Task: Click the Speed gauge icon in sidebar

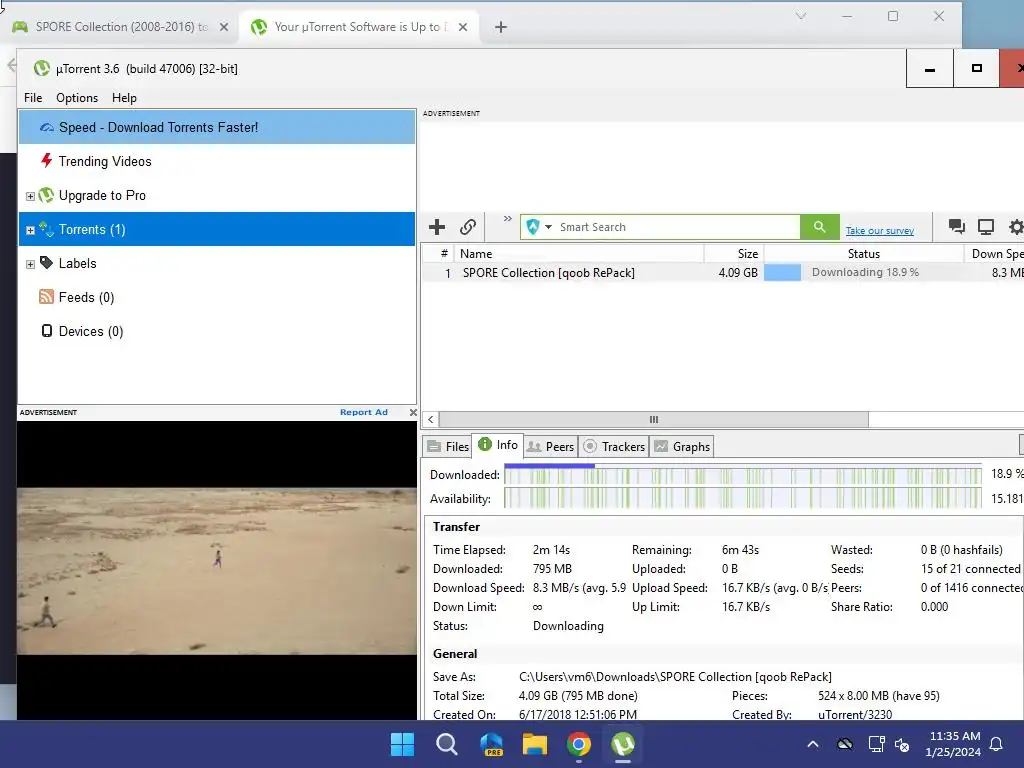Action: pos(47,127)
